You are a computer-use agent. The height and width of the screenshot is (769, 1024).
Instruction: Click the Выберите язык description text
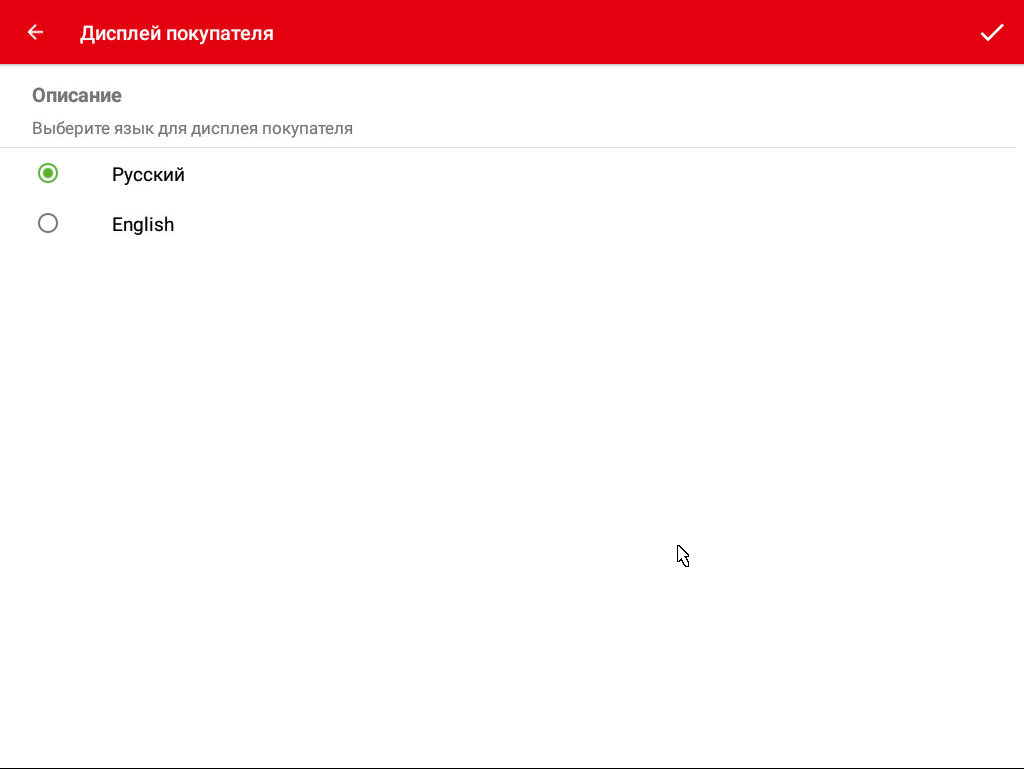coord(192,129)
